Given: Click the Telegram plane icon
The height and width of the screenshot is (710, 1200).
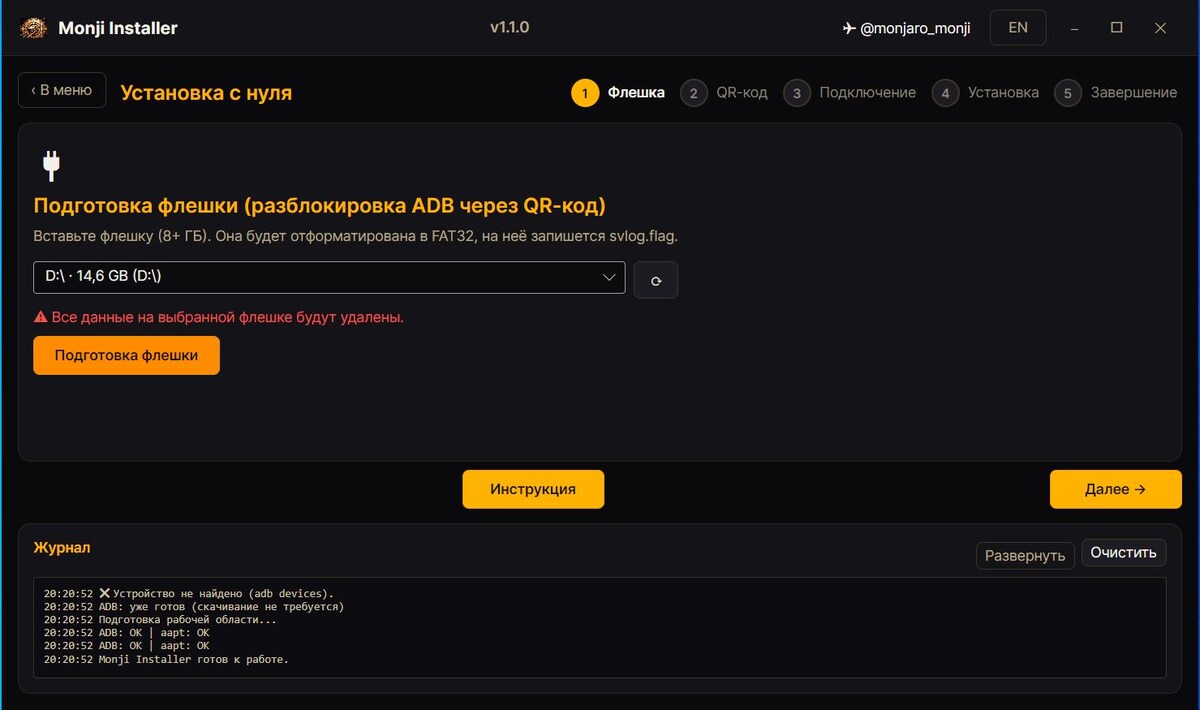Looking at the screenshot, I should point(849,28).
